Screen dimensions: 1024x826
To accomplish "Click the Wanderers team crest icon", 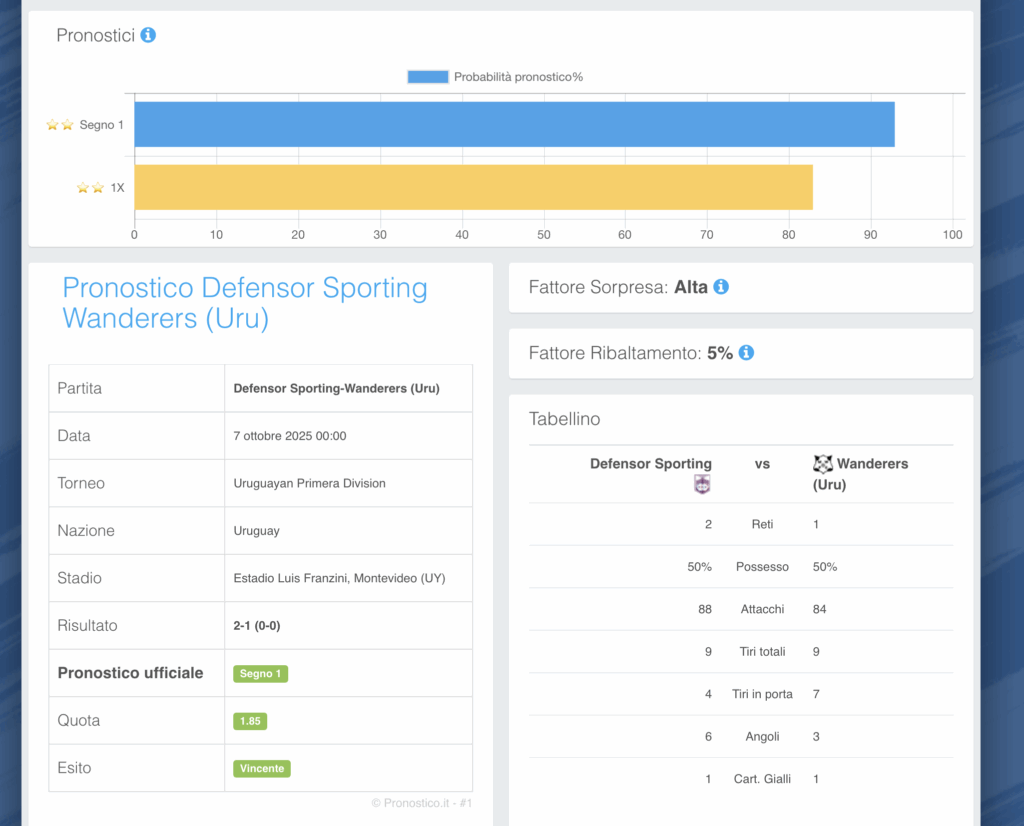I will pyautogui.click(x=822, y=464).
